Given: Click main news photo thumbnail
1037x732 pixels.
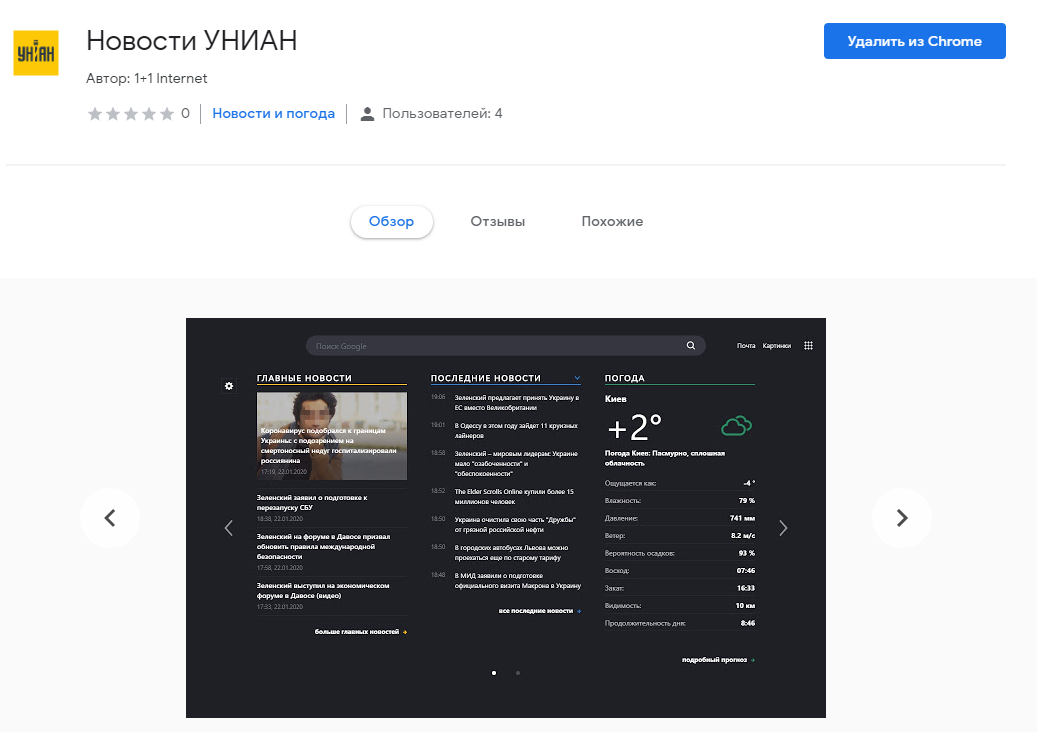Looking at the screenshot, I should [332, 436].
